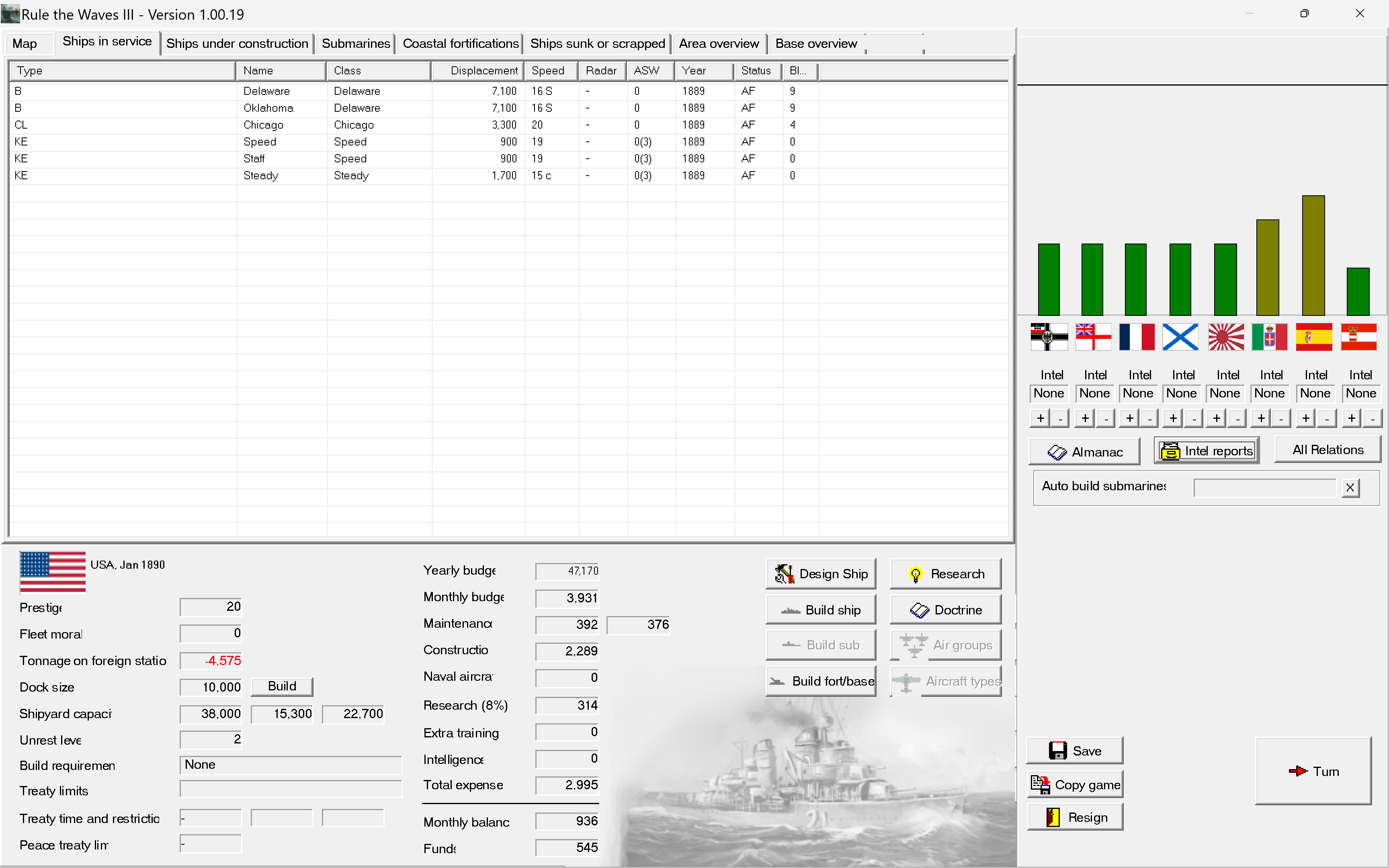1389x868 pixels.
Task: Switch to the Map tab
Action: pos(25,44)
